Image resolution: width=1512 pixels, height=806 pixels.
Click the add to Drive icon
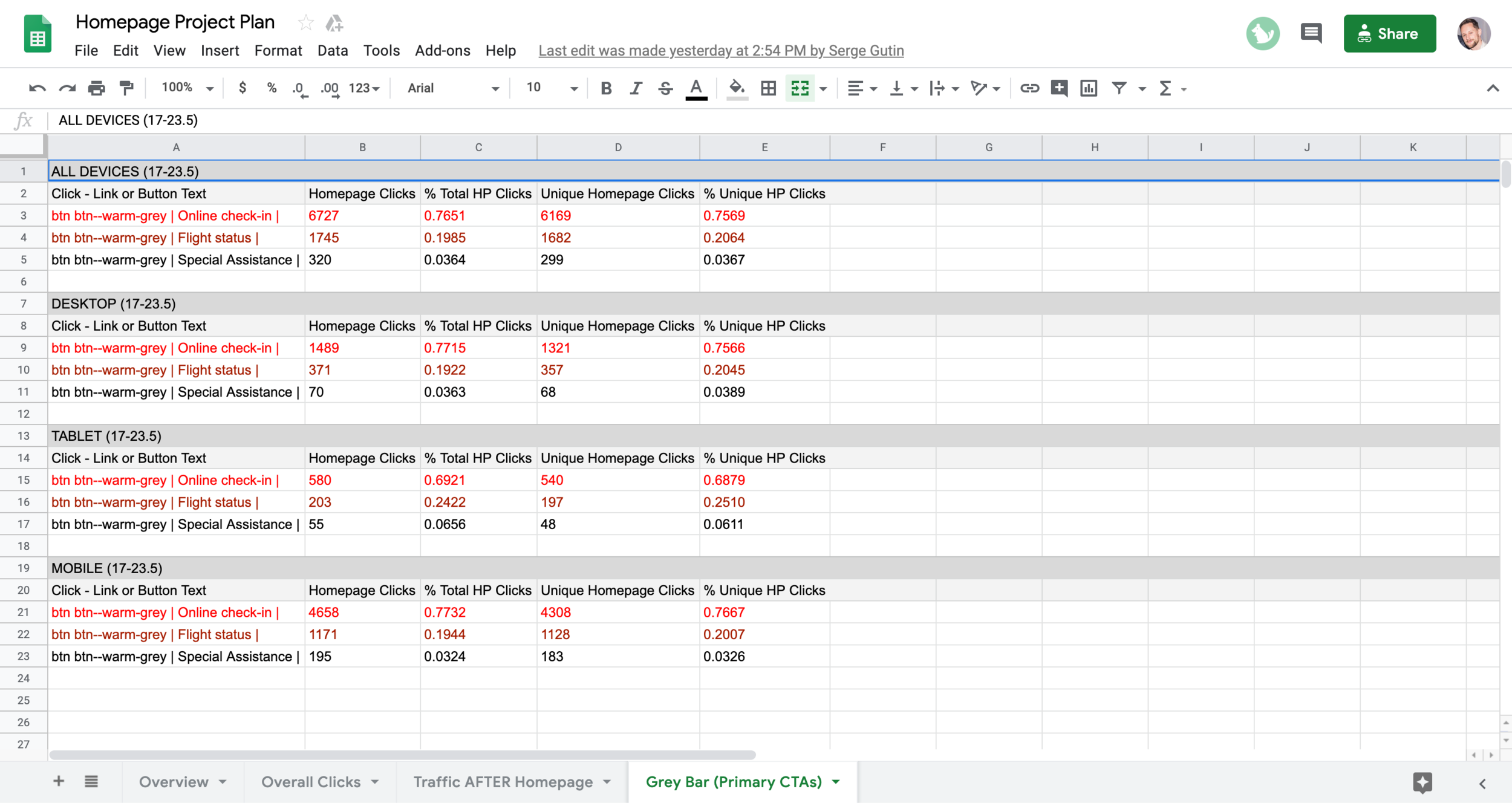tap(334, 23)
